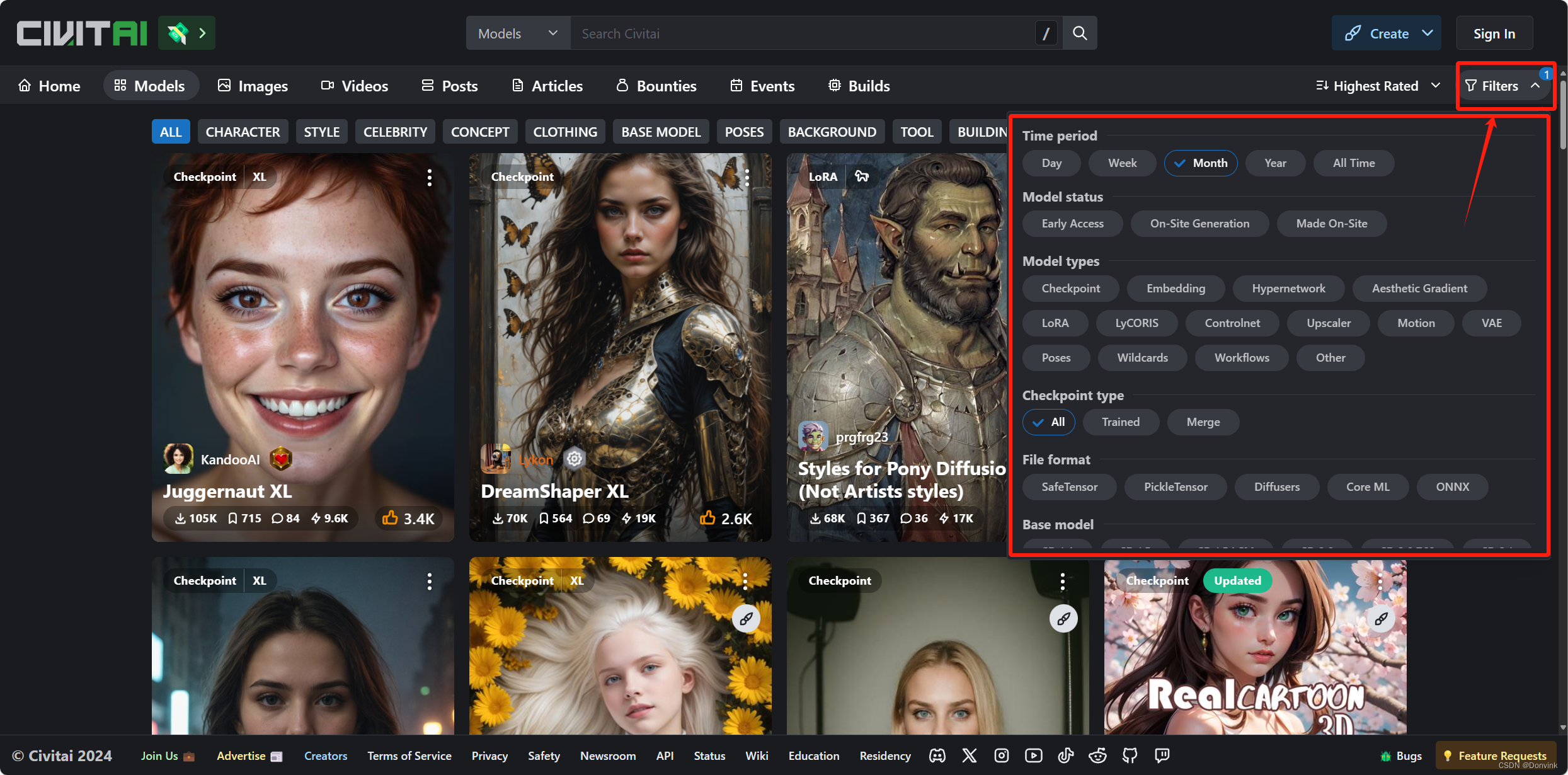
Task: Click the search magnifier icon
Action: pyautogui.click(x=1080, y=33)
